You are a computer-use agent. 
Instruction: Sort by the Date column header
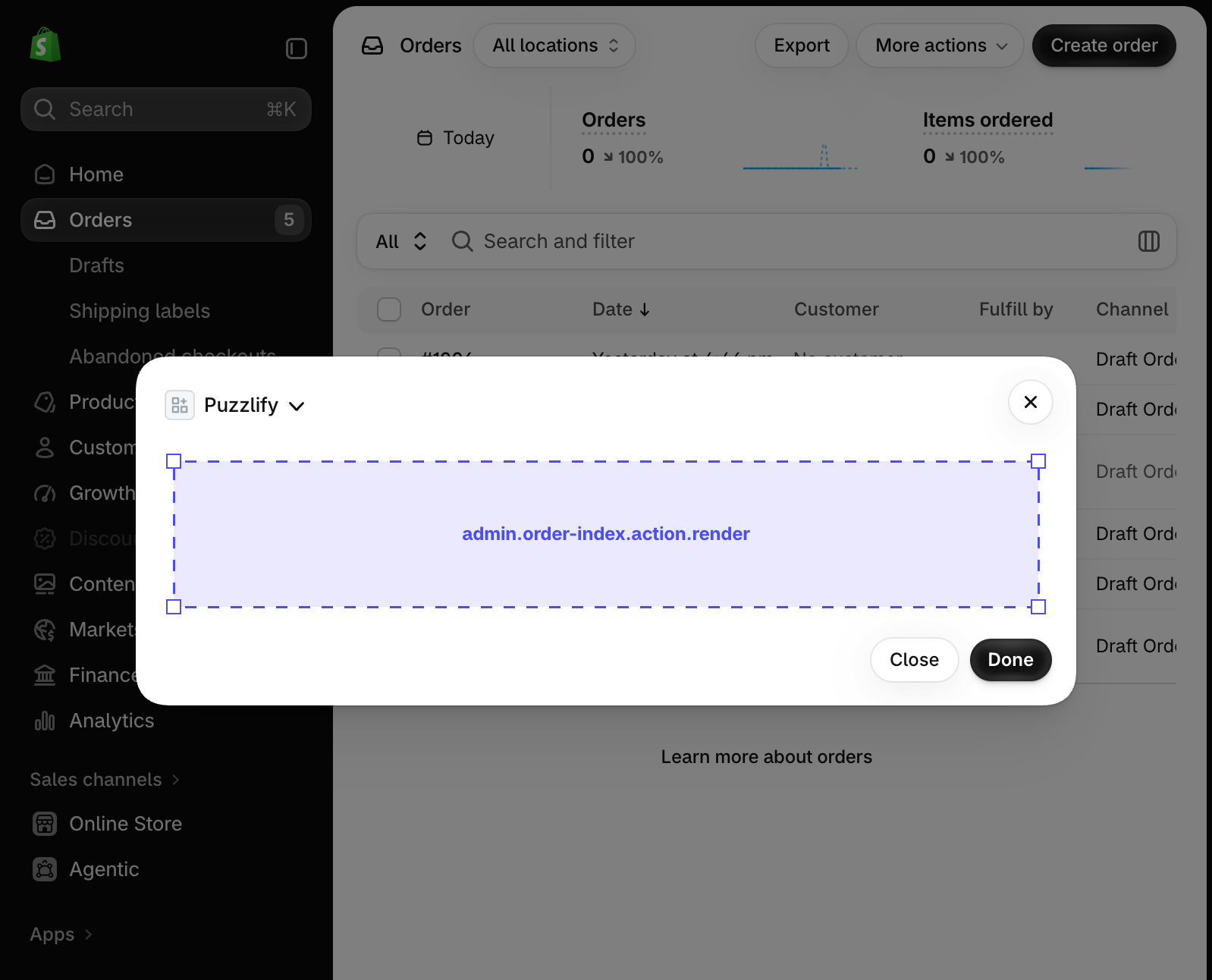[x=621, y=309]
